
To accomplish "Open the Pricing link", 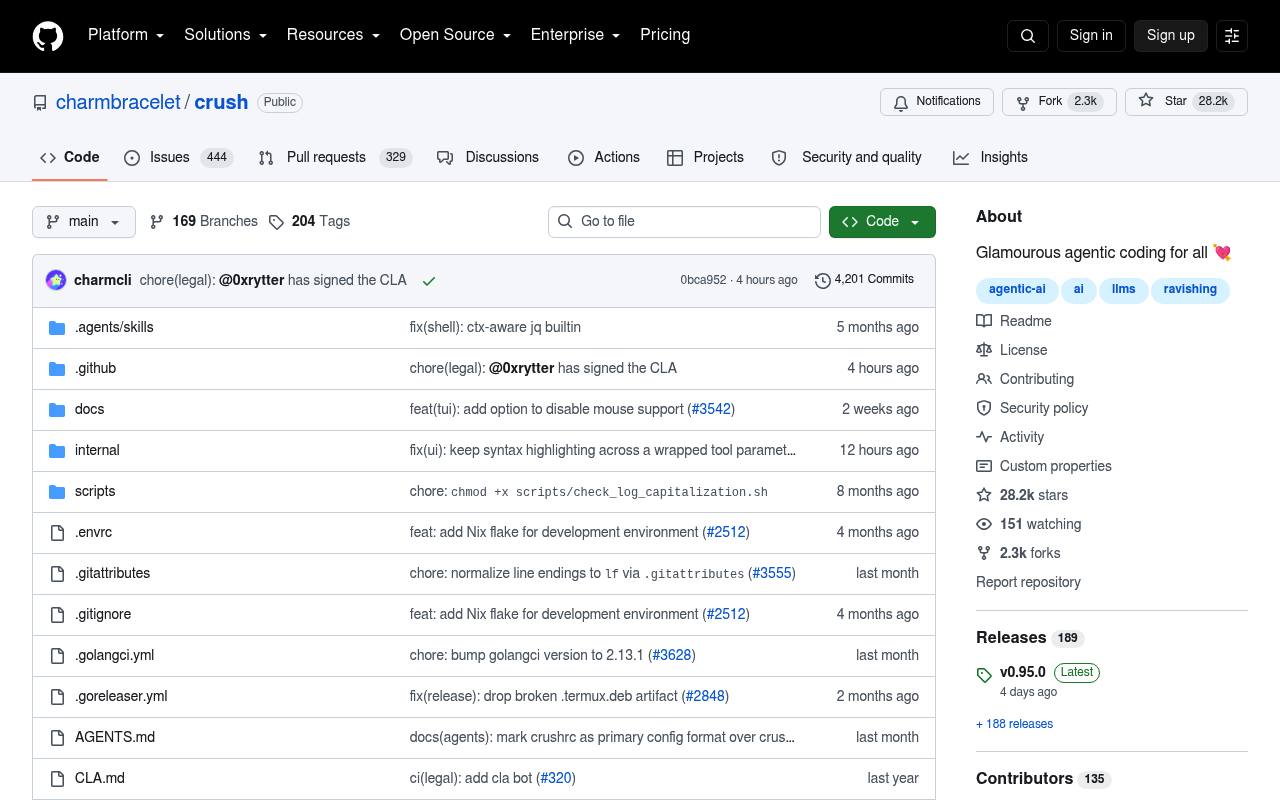I will (665, 35).
